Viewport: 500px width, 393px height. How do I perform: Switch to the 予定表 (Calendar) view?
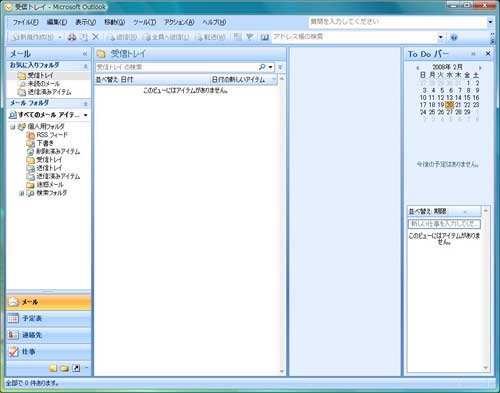pos(49,318)
